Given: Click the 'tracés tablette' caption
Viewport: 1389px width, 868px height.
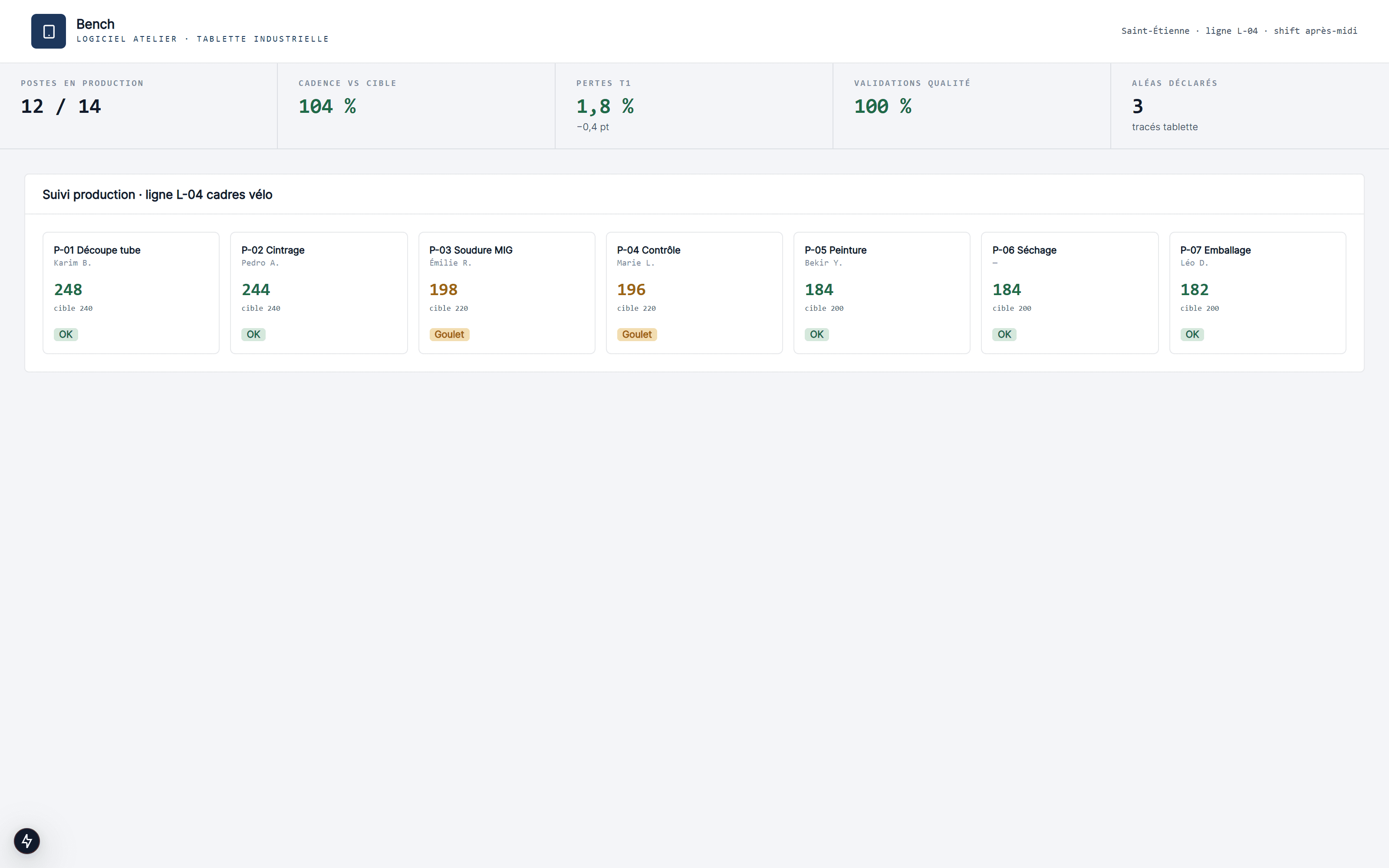Looking at the screenshot, I should 1165,127.
